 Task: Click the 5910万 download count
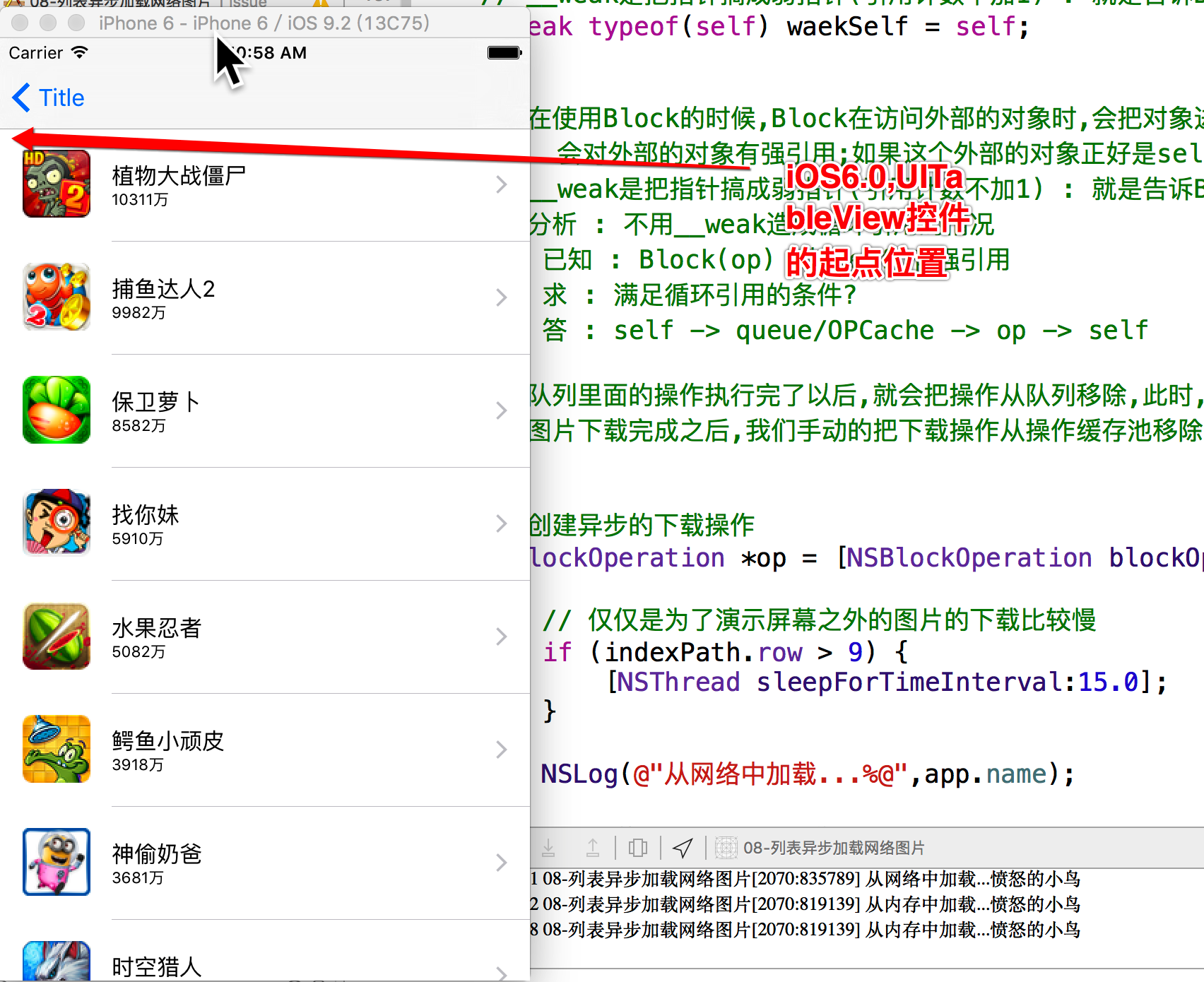[x=138, y=539]
